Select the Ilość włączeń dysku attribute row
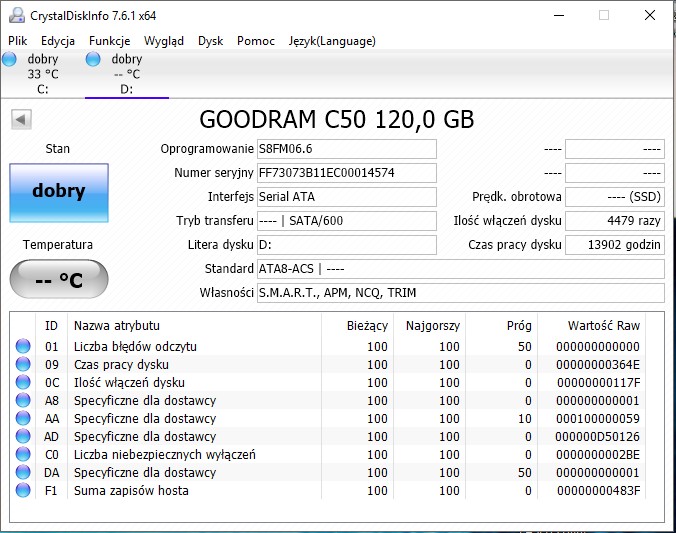This screenshot has width=676, height=533. pyautogui.click(x=328, y=383)
